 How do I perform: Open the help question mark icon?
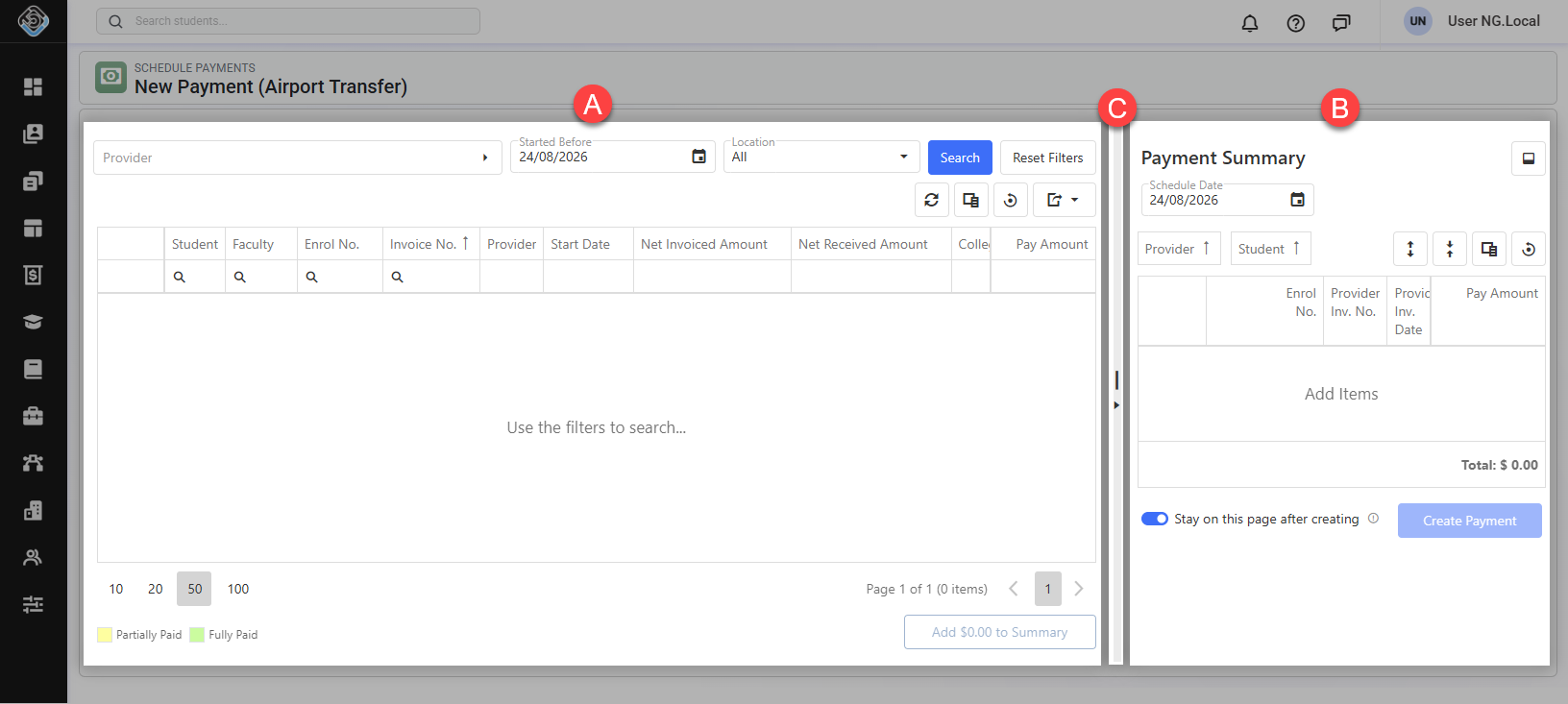1296,23
